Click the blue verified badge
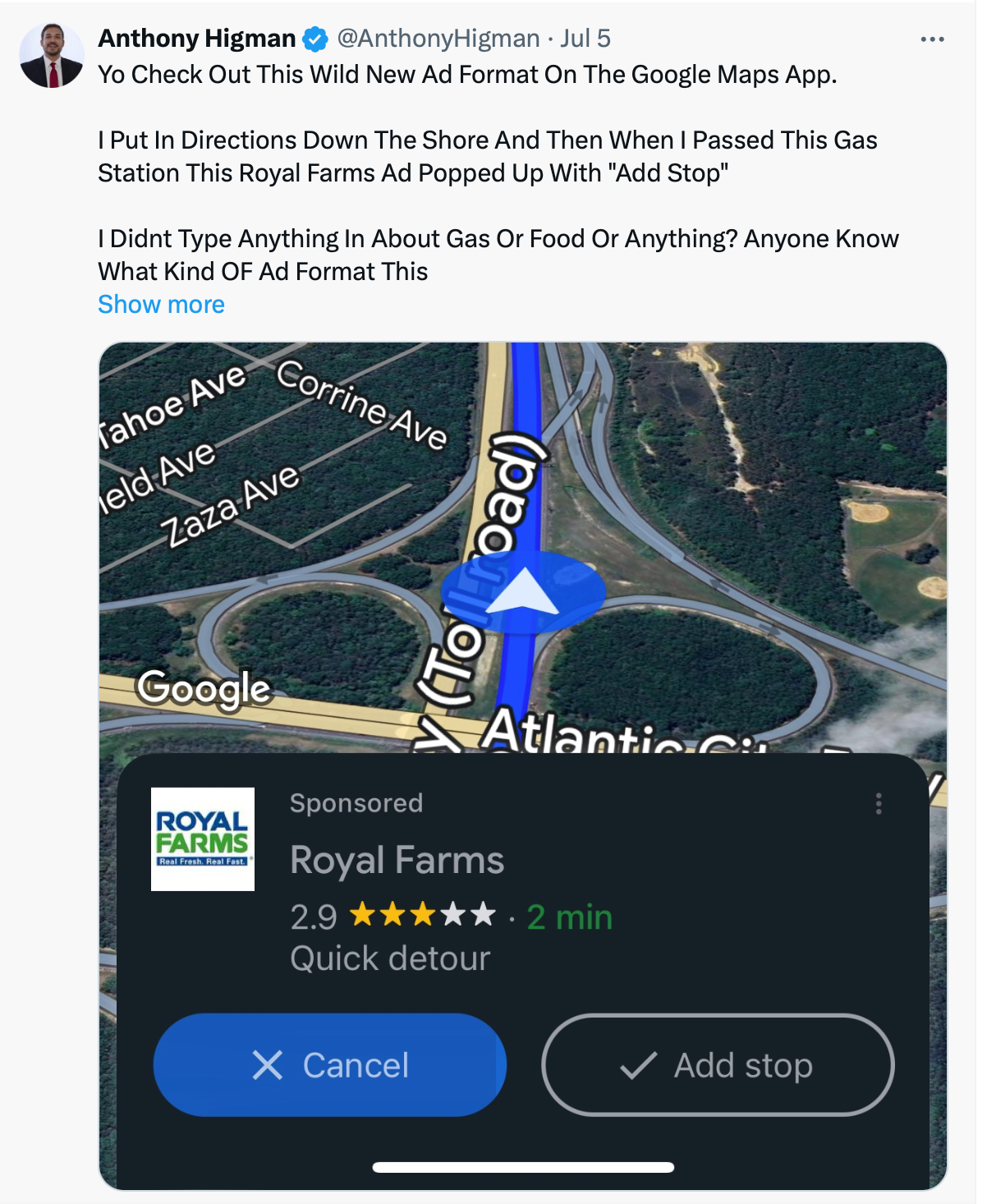987x1204 pixels. pyautogui.click(x=315, y=39)
